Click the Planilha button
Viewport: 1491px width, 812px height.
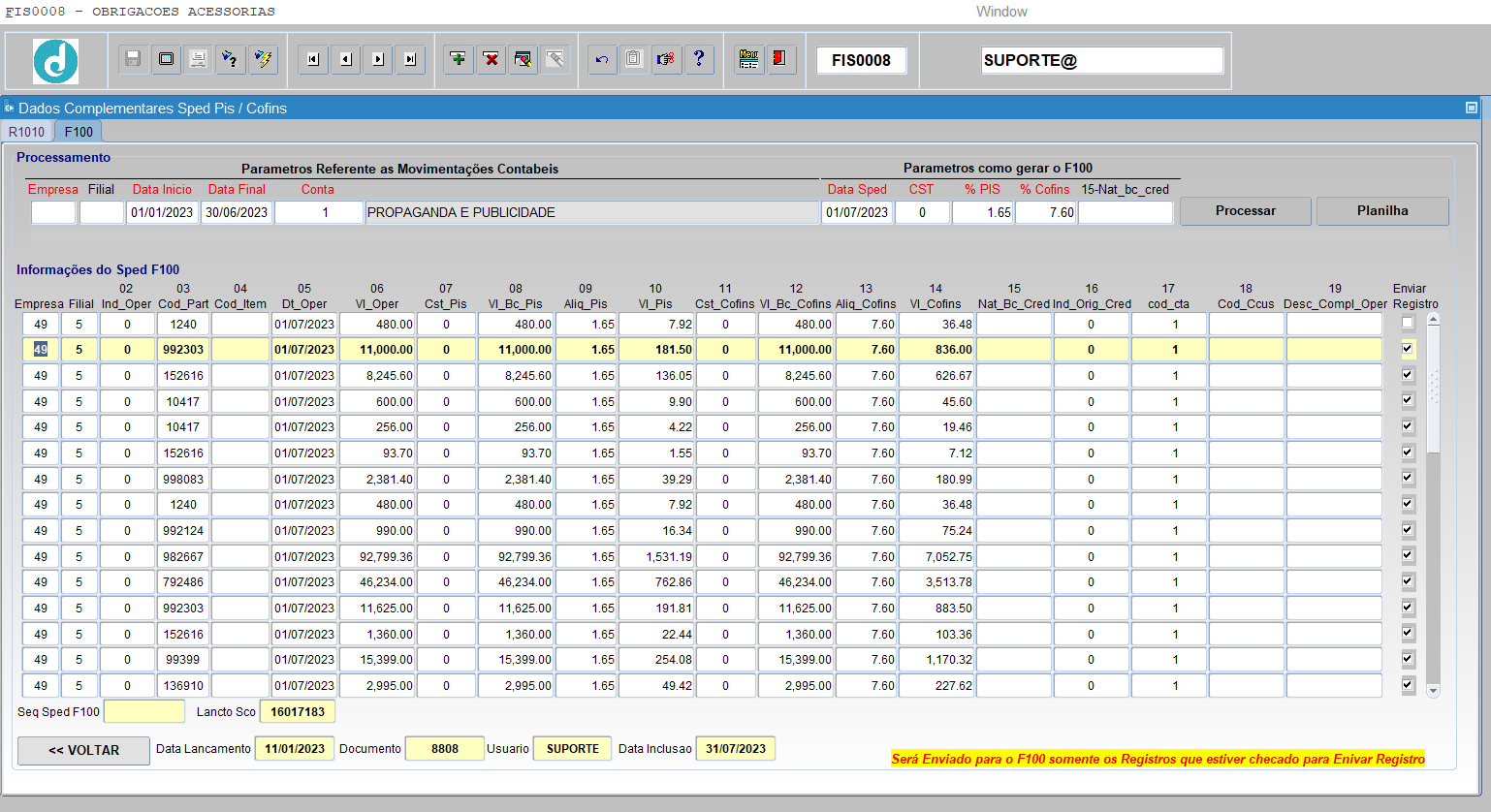pyautogui.click(x=1382, y=211)
